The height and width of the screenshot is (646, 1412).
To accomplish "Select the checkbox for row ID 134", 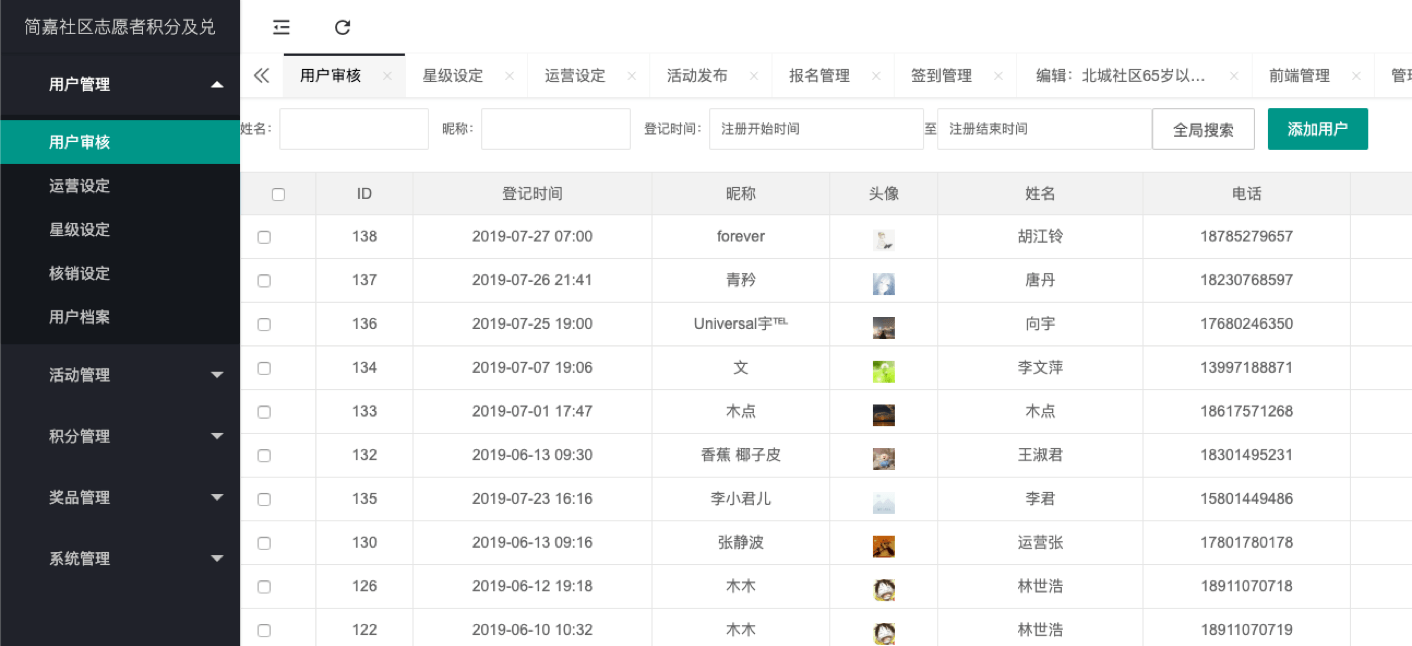I will tap(264, 368).
